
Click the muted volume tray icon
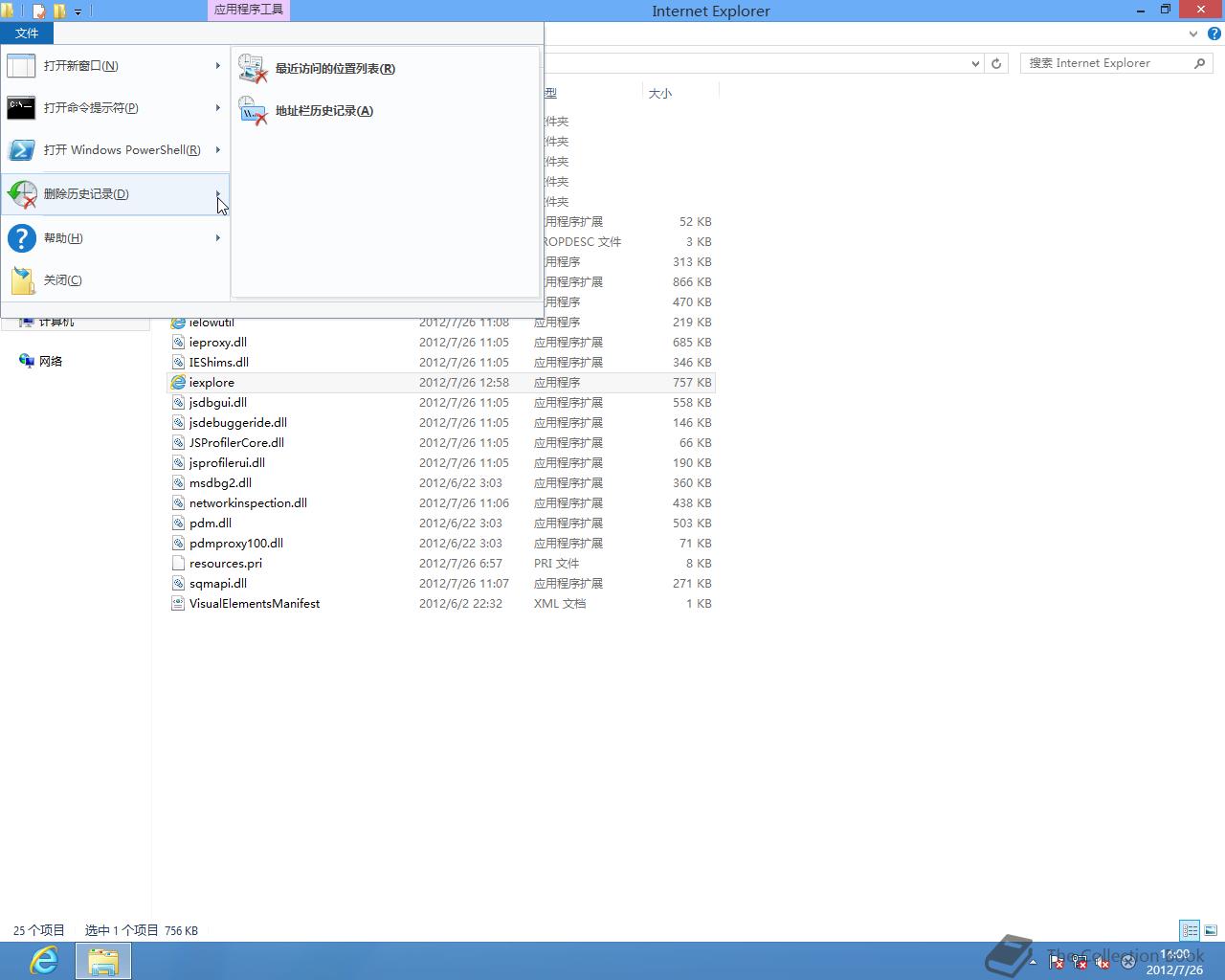(1102, 962)
